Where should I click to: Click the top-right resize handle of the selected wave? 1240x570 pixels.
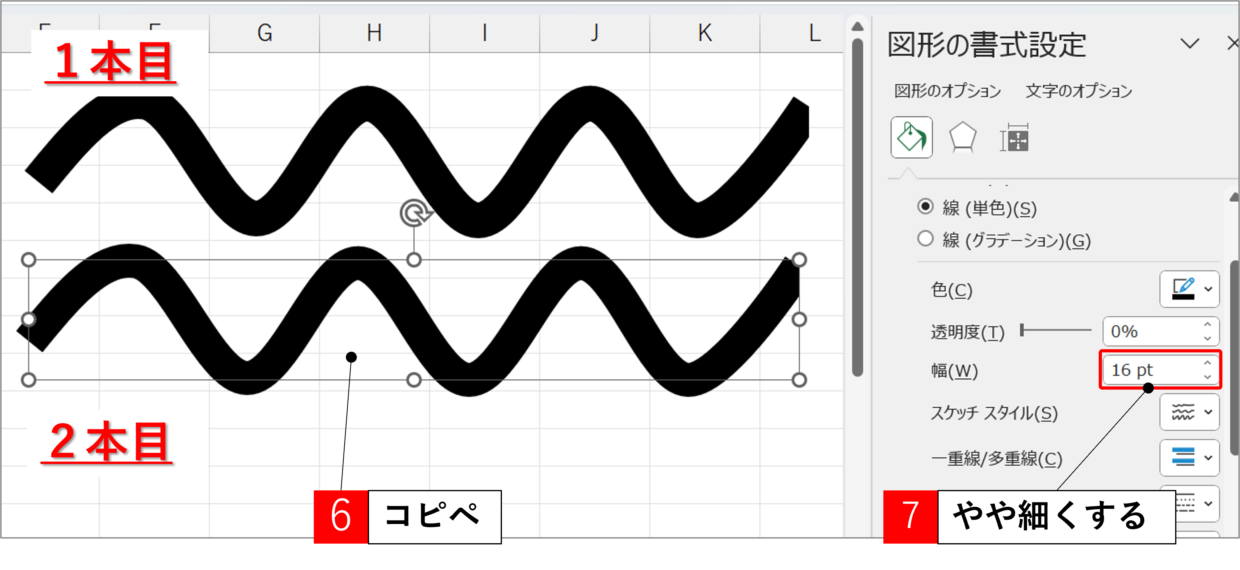[799, 260]
